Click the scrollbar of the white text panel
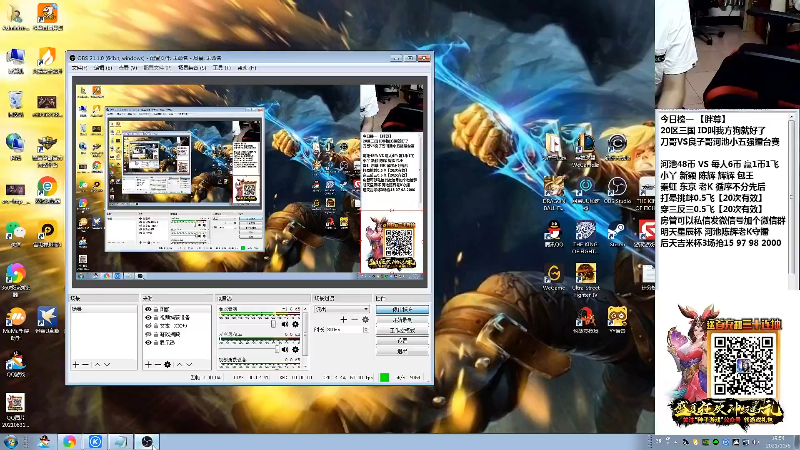The height and width of the screenshot is (450, 800). click(792, 200)
